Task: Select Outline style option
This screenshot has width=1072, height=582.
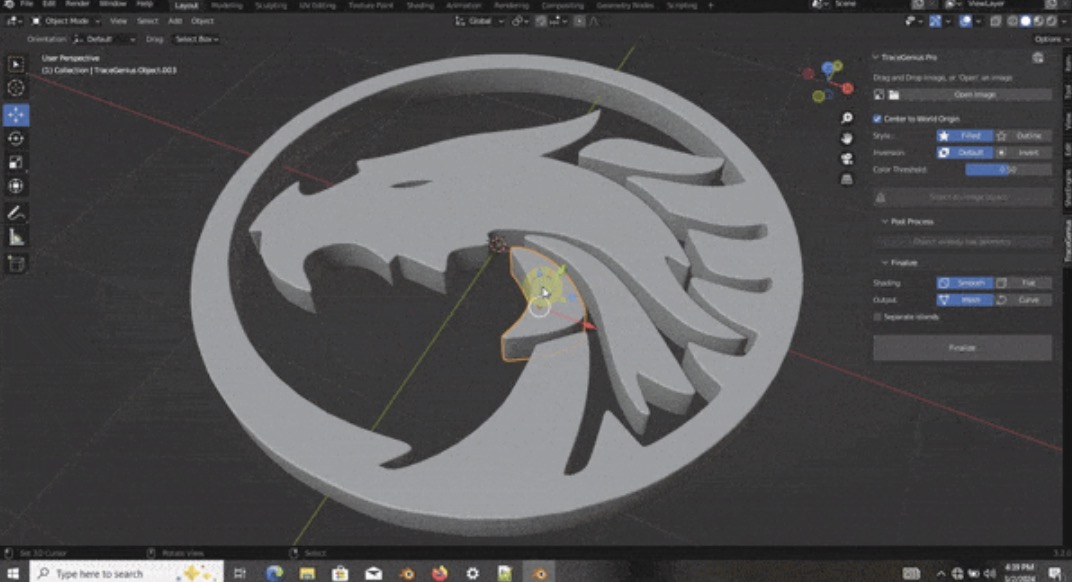Action: coord(1023,136)
